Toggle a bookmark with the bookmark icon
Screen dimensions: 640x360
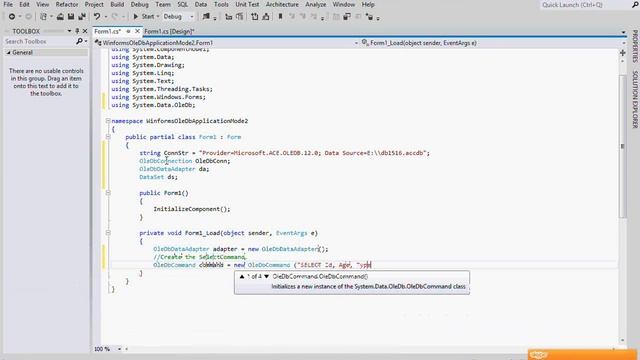click(x=280, y=17)
